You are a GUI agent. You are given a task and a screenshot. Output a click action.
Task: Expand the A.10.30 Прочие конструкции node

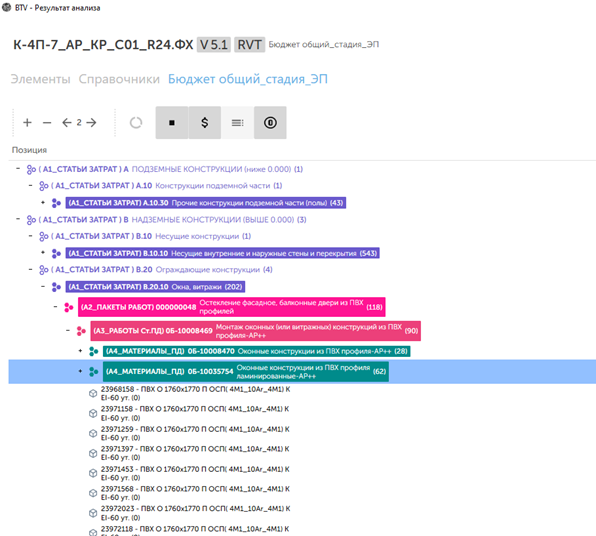tap(43, 202)
